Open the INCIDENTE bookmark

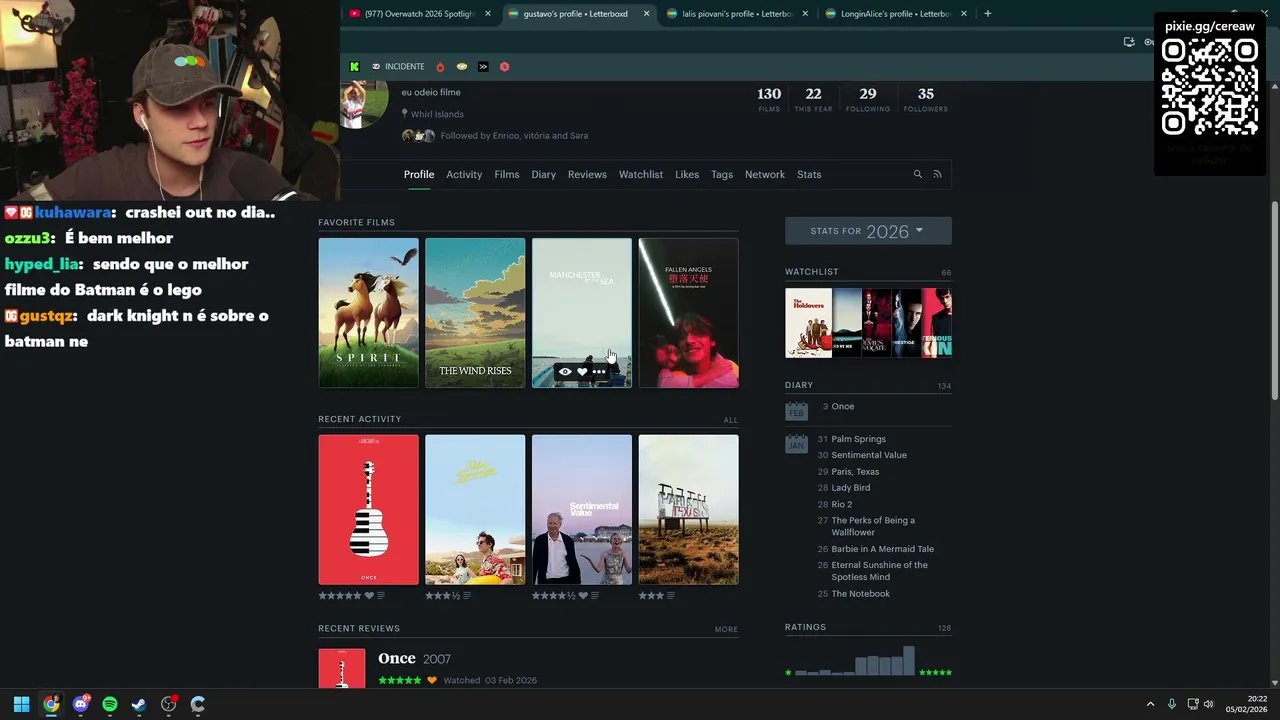click(x=398, y=67)
